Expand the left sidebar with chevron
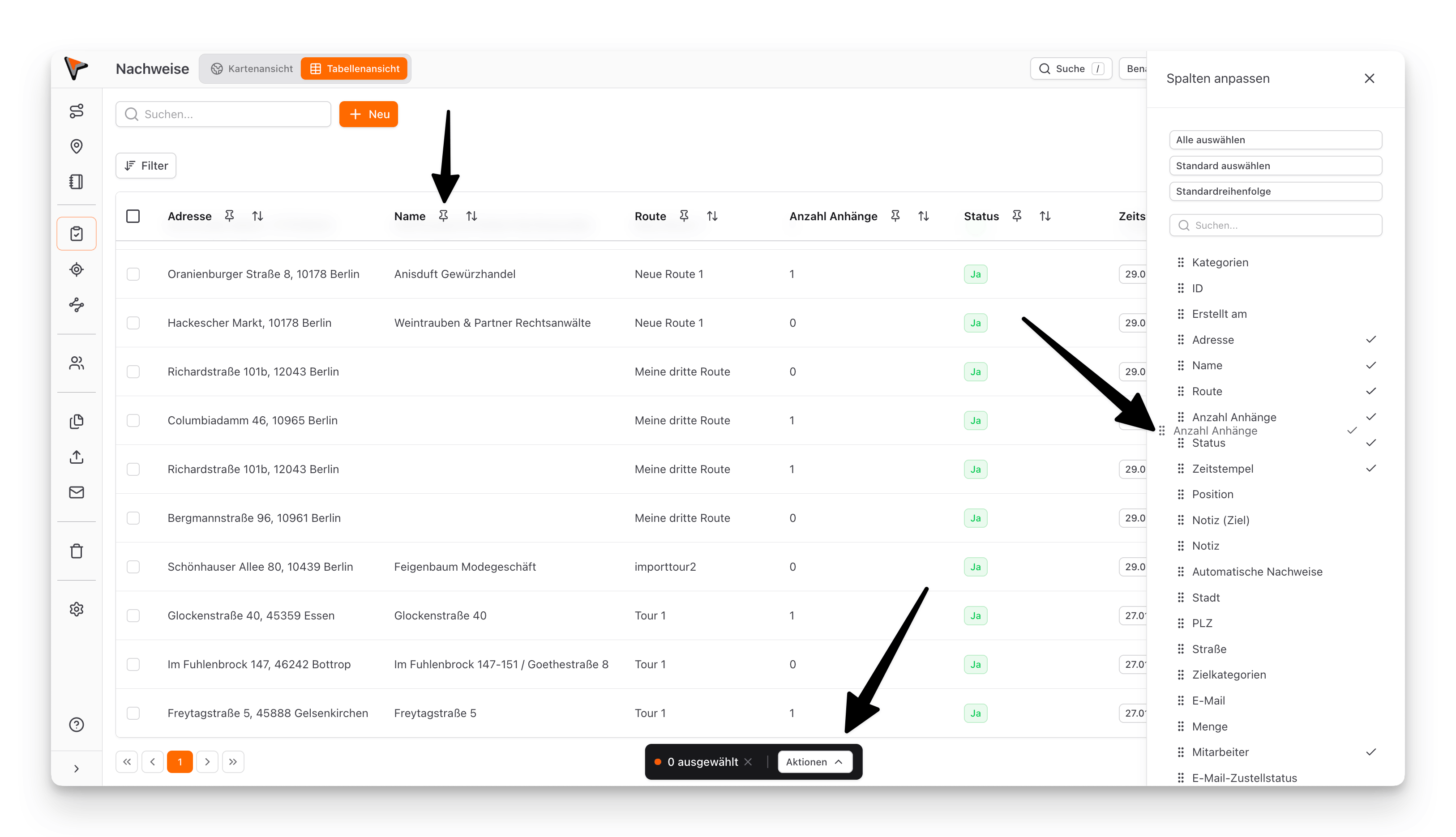This screenshot has height=837, width=1456. pos(77,769)
